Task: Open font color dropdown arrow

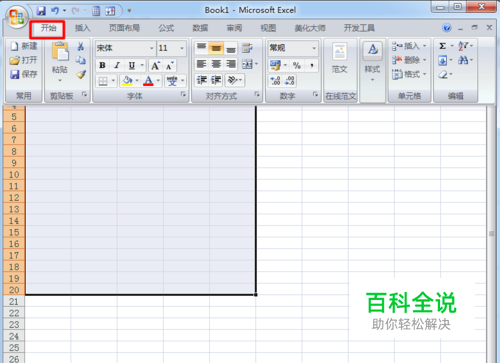Action: (158, 81)
